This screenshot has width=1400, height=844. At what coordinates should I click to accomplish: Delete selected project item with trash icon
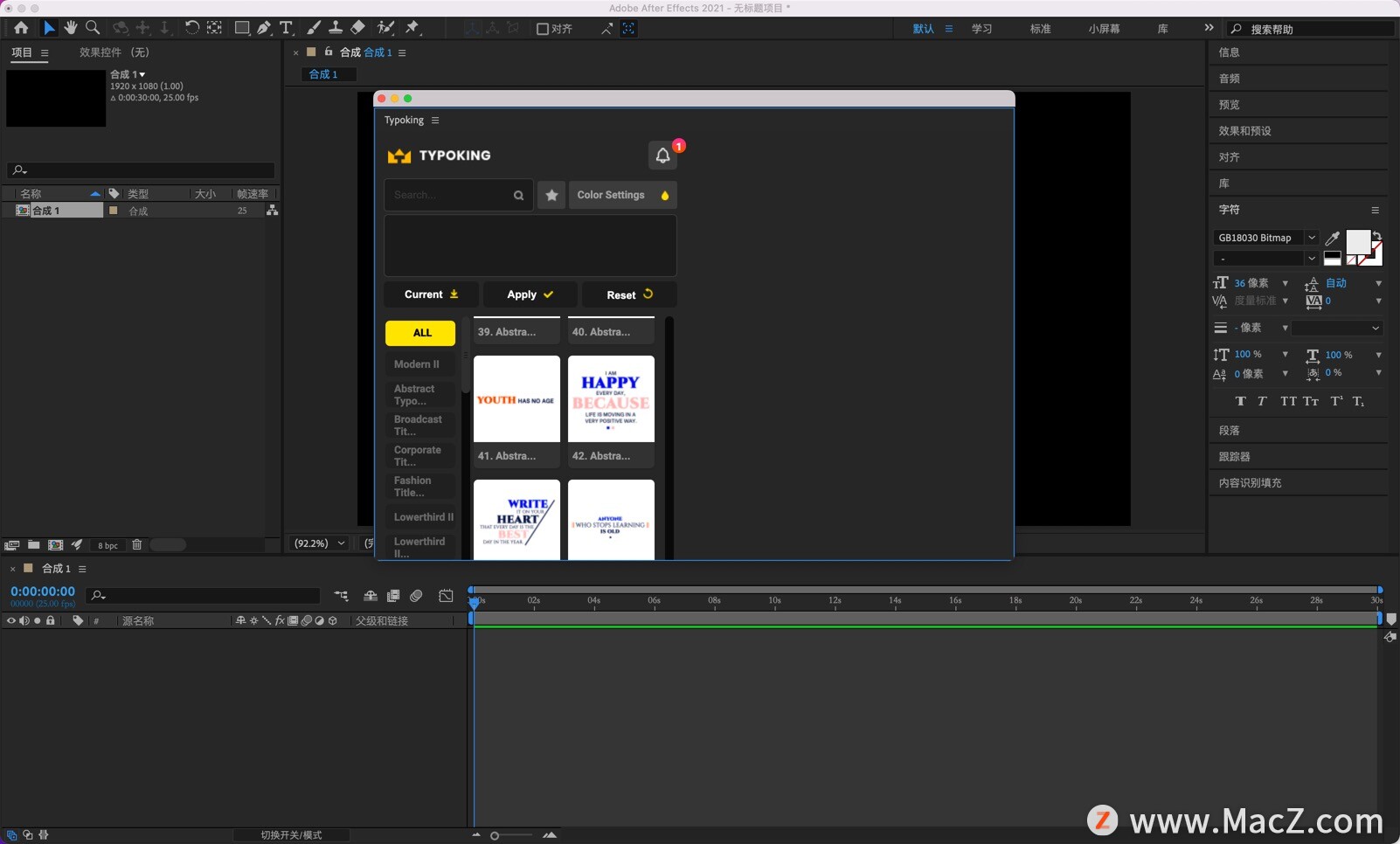(x=137, y=545)
